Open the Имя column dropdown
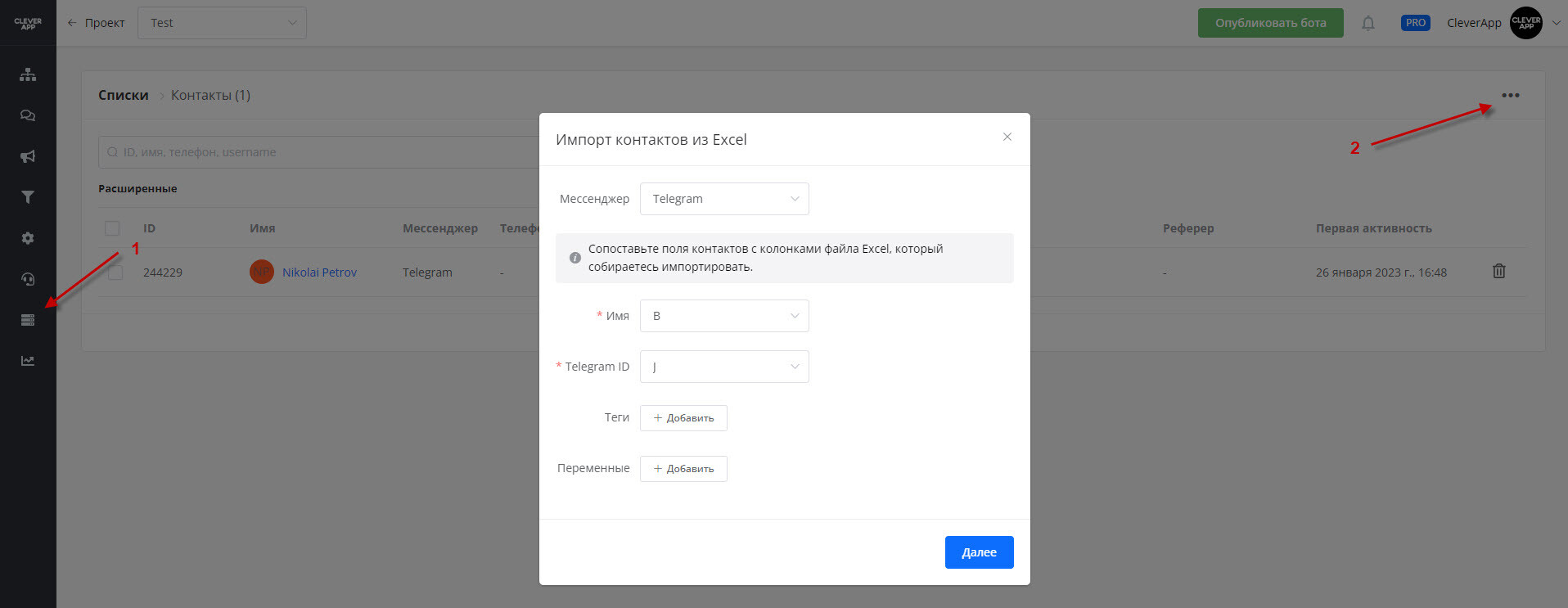This screenshot has height=608, width=1568. (724, 316)
